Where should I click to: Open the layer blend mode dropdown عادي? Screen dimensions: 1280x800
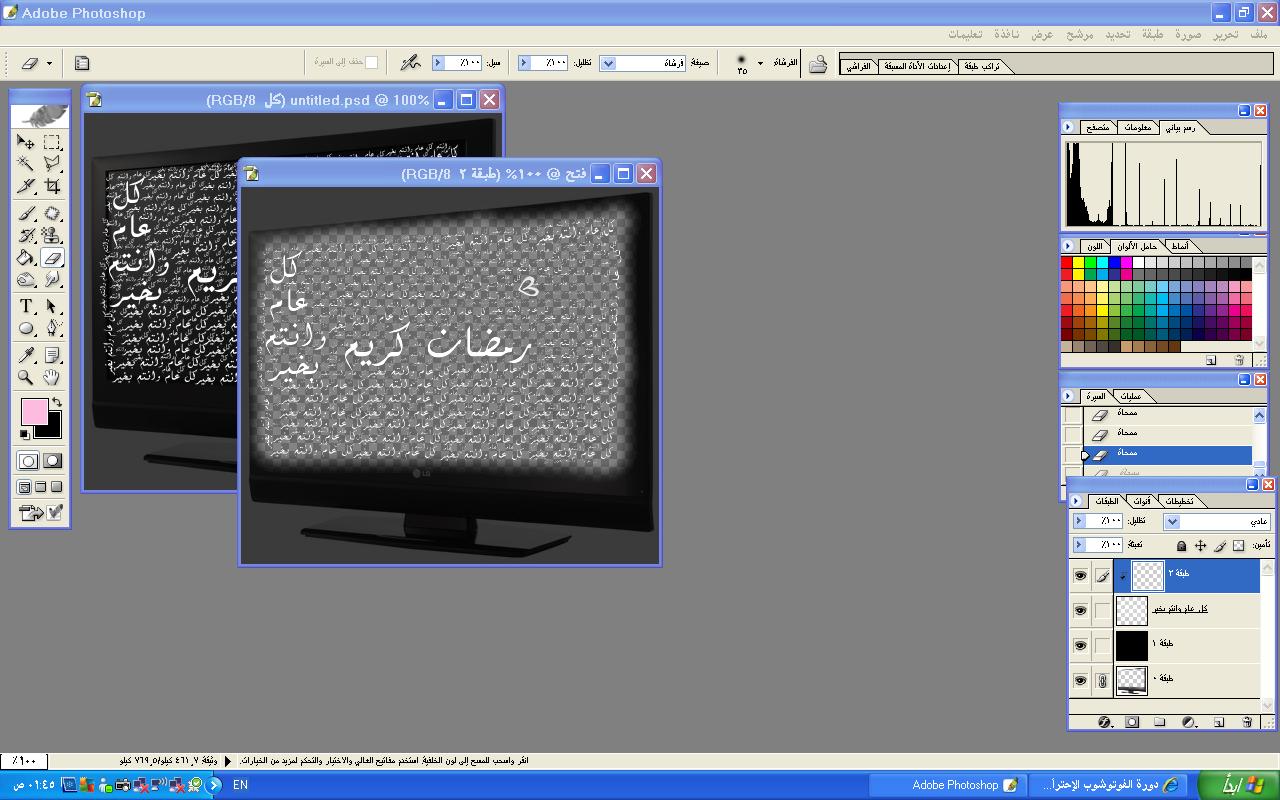(1173, 521)
